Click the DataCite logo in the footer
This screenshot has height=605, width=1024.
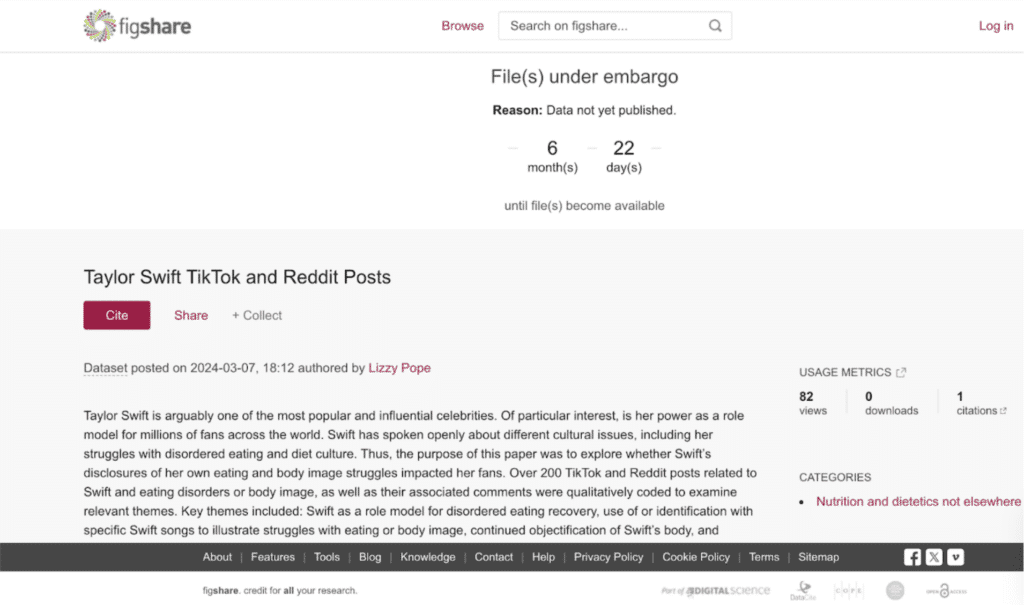click(x=802, y=591)
